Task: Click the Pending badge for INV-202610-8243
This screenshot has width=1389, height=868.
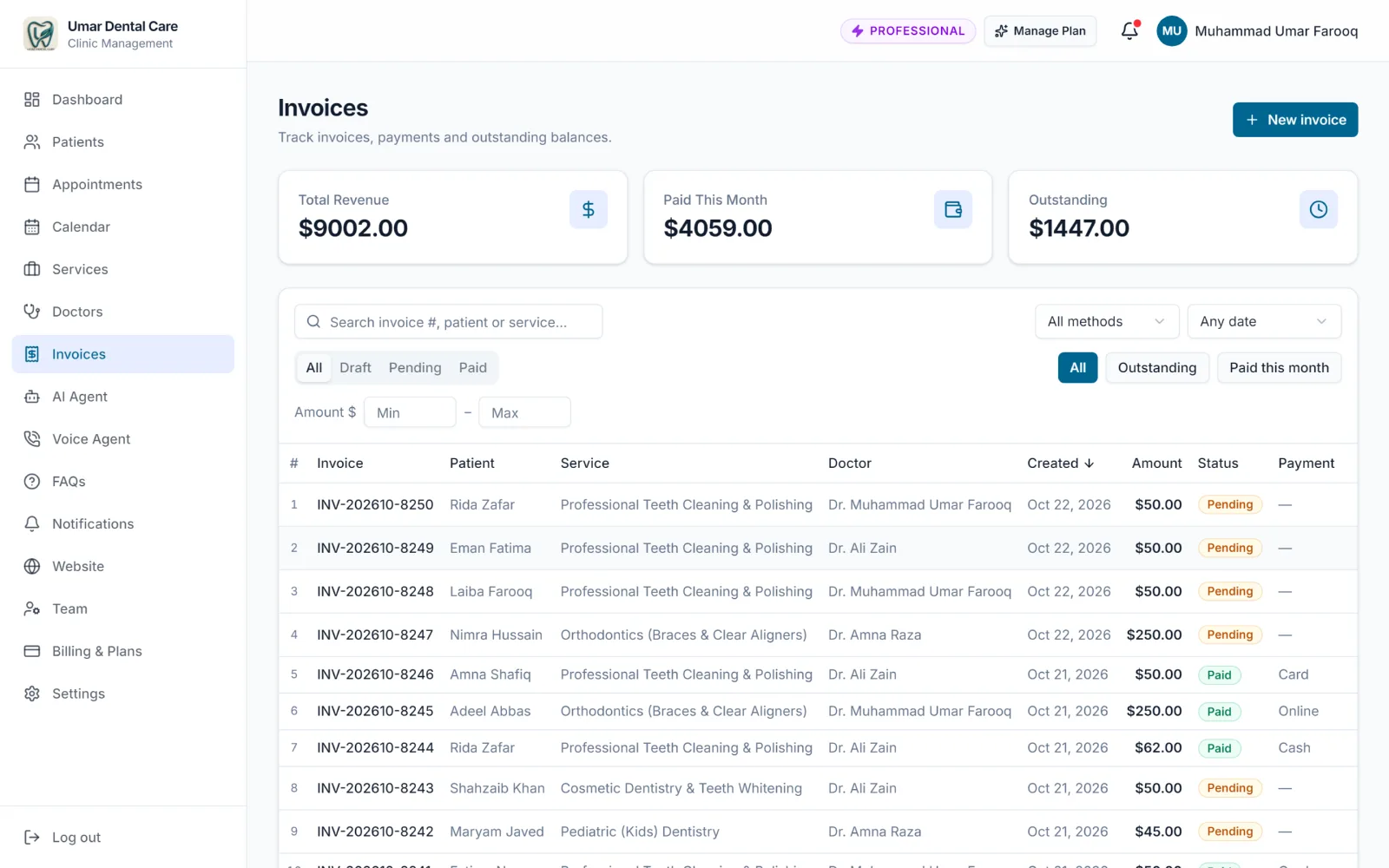Action: [x=1229, y=788]
